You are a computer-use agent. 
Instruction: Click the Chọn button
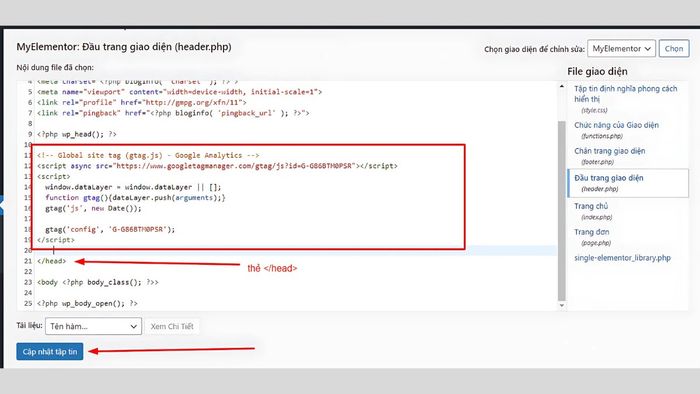click(x=674, y=49)
